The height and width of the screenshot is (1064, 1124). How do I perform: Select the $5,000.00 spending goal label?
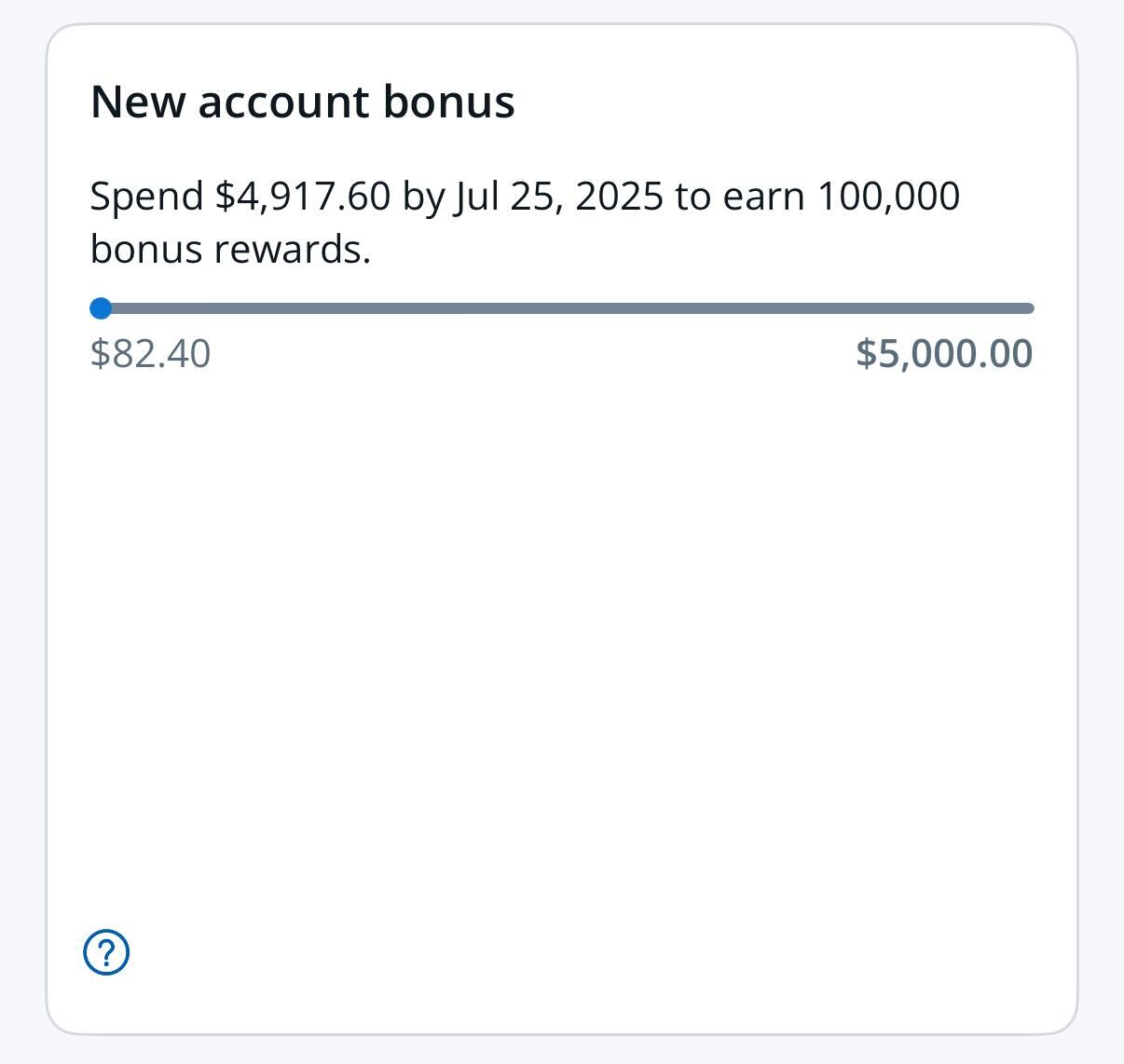(944, 353)
